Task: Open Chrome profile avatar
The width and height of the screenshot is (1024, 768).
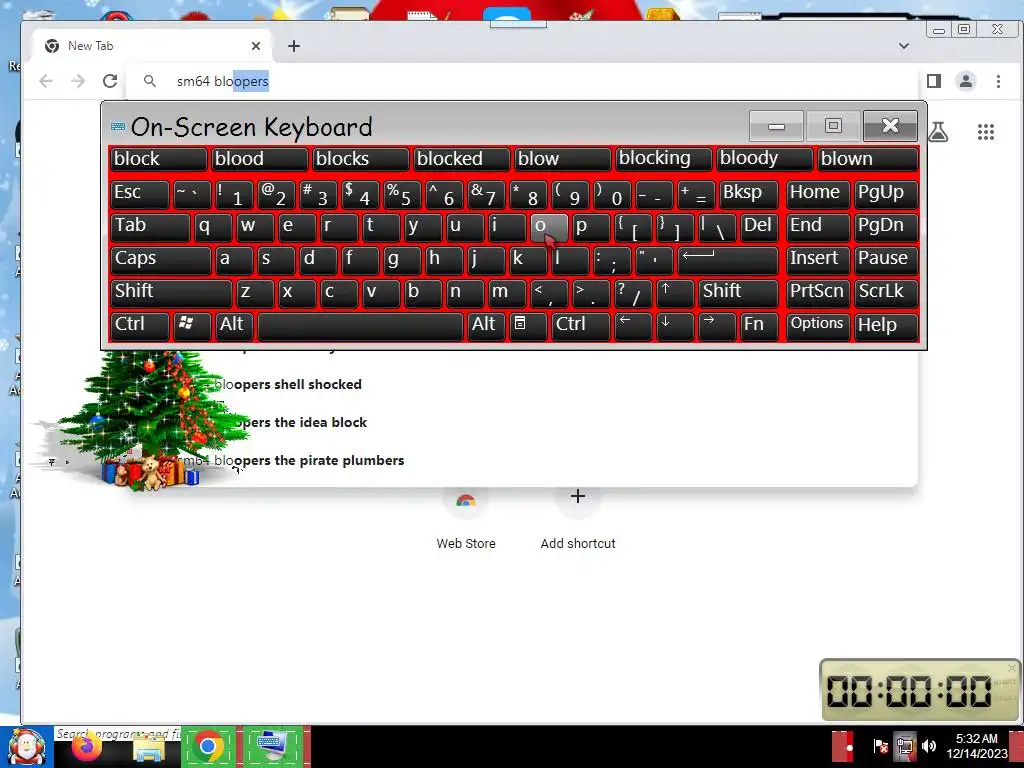Action: (x=965, y=81)
